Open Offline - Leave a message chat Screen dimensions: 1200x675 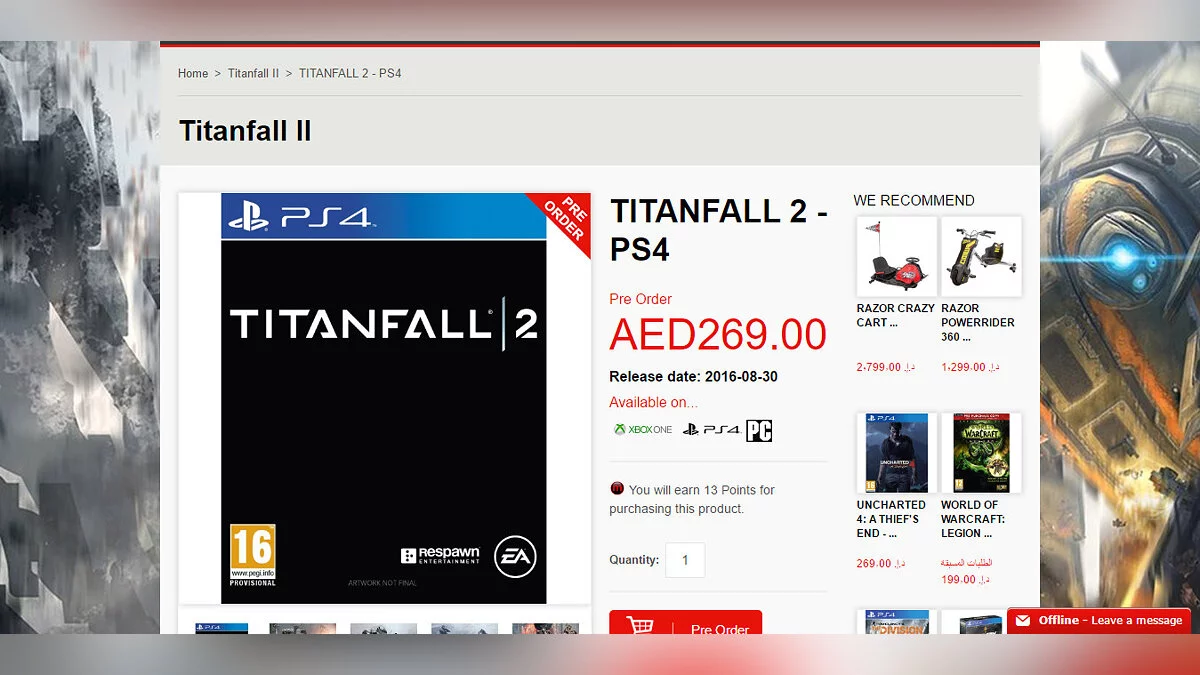[1099, 620]
